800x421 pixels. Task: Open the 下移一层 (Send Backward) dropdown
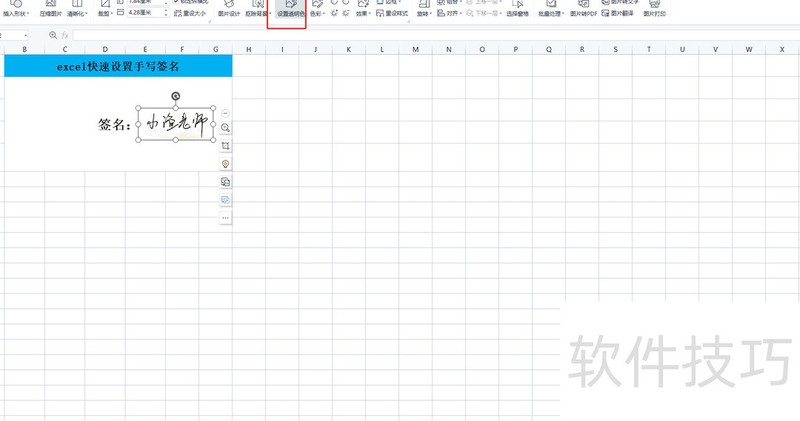click(x=484, y=13)
